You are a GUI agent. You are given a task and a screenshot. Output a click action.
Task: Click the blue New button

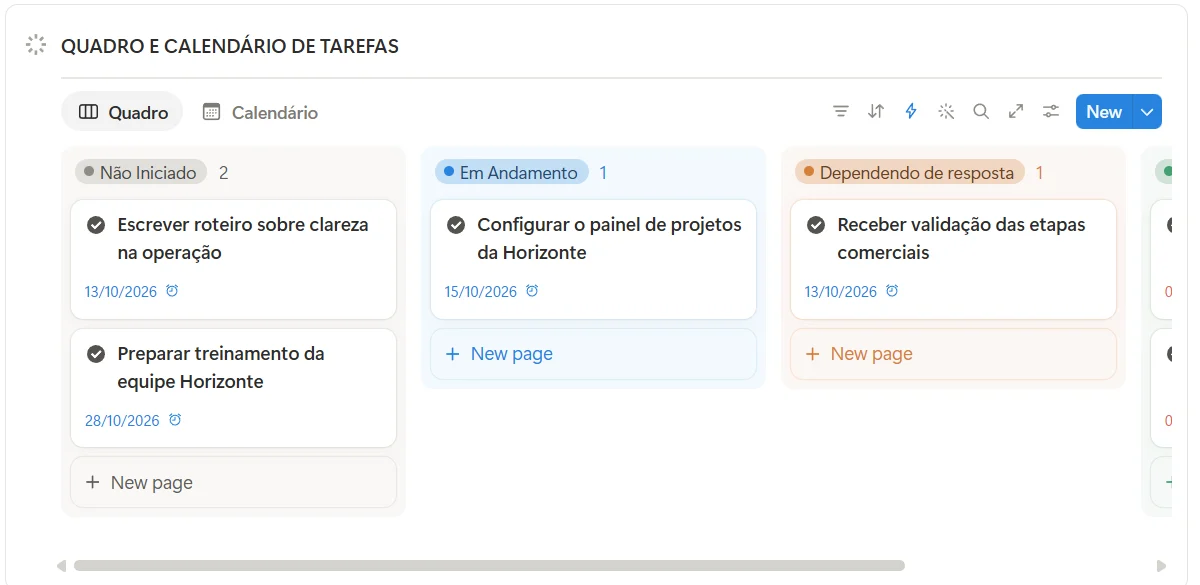click(1104, 112)
